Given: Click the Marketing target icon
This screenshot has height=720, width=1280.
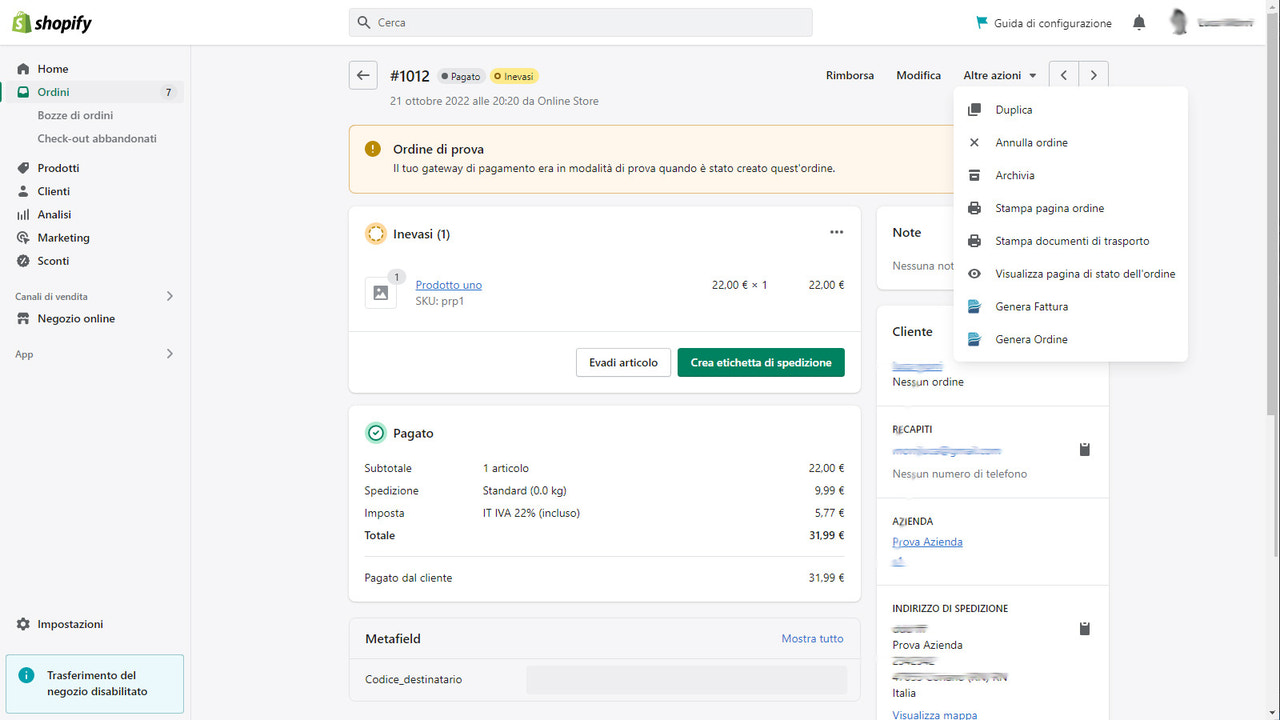Looking at the screenshot, I should (x=23, y=237).
